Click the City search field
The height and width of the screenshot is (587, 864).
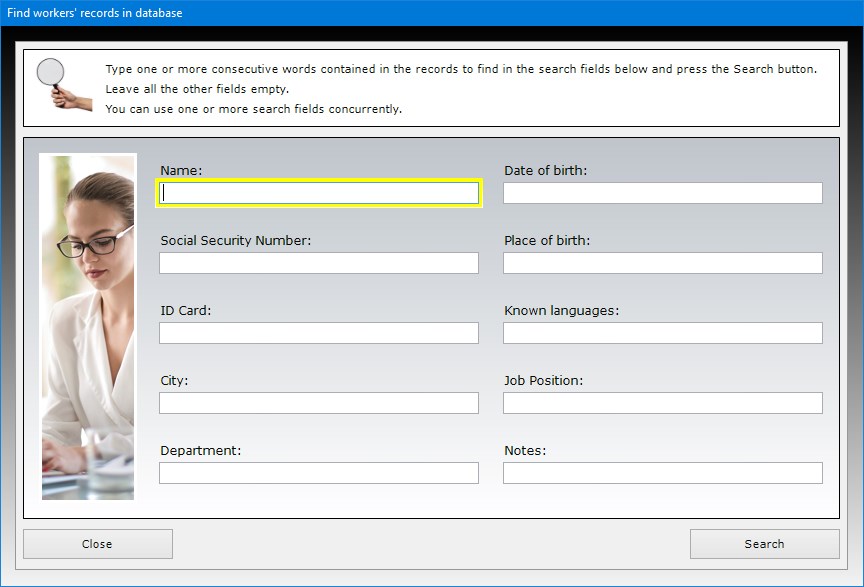(x=319, y=403)
